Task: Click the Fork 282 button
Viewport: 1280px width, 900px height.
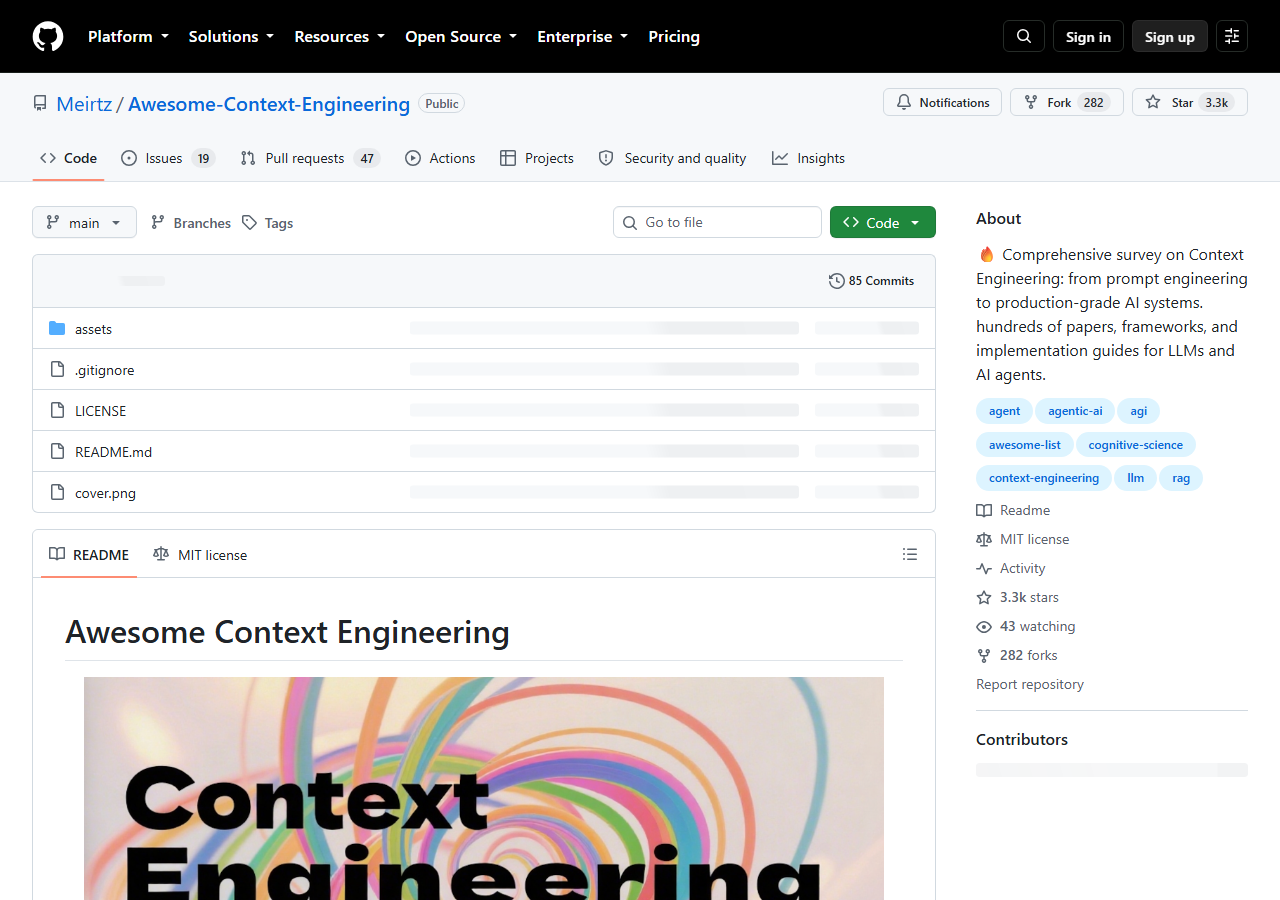Action: [x=1067, y=102]
